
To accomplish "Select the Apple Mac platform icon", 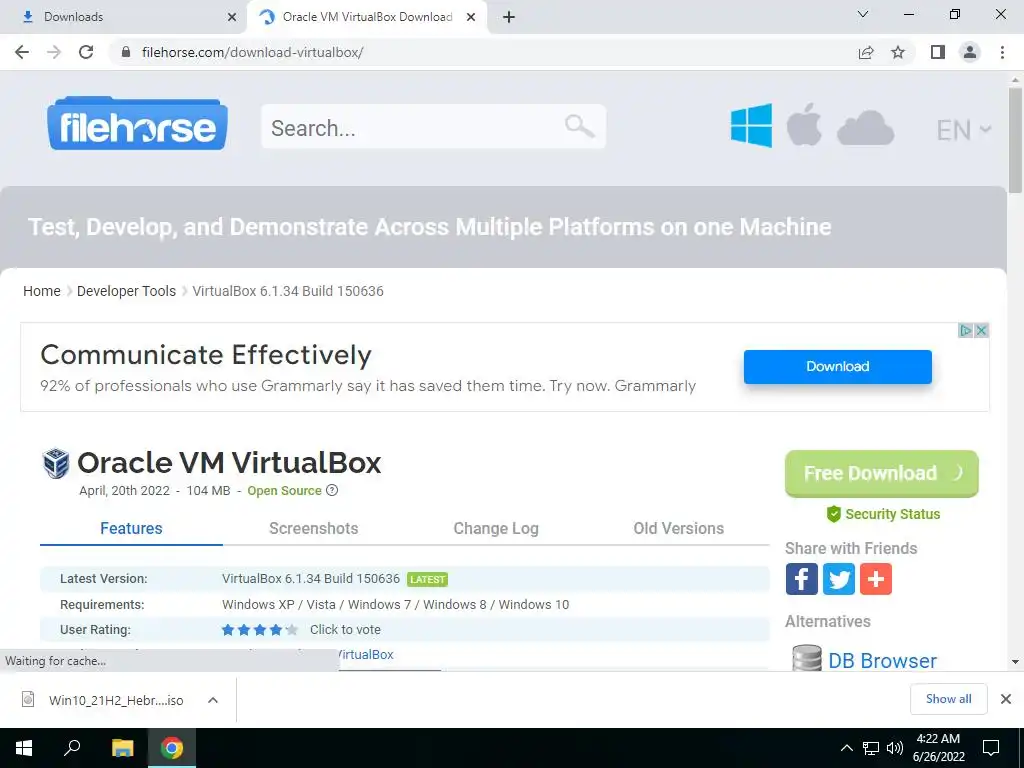I will [804, 124].
